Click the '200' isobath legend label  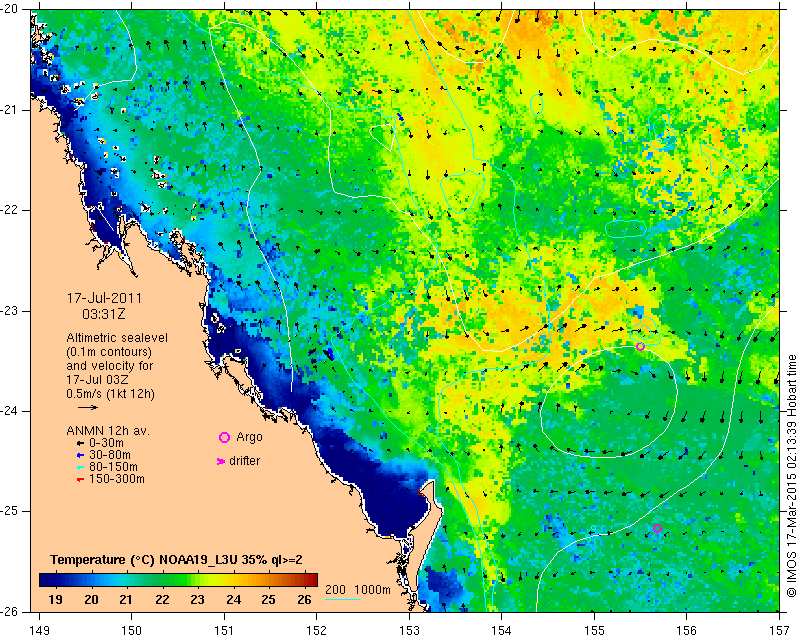click(335, 590)
